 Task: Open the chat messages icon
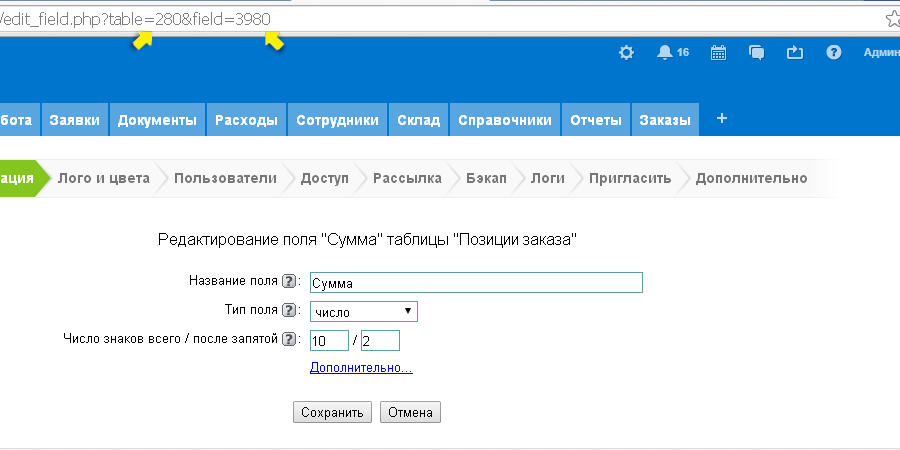click(x=757, y=53)
